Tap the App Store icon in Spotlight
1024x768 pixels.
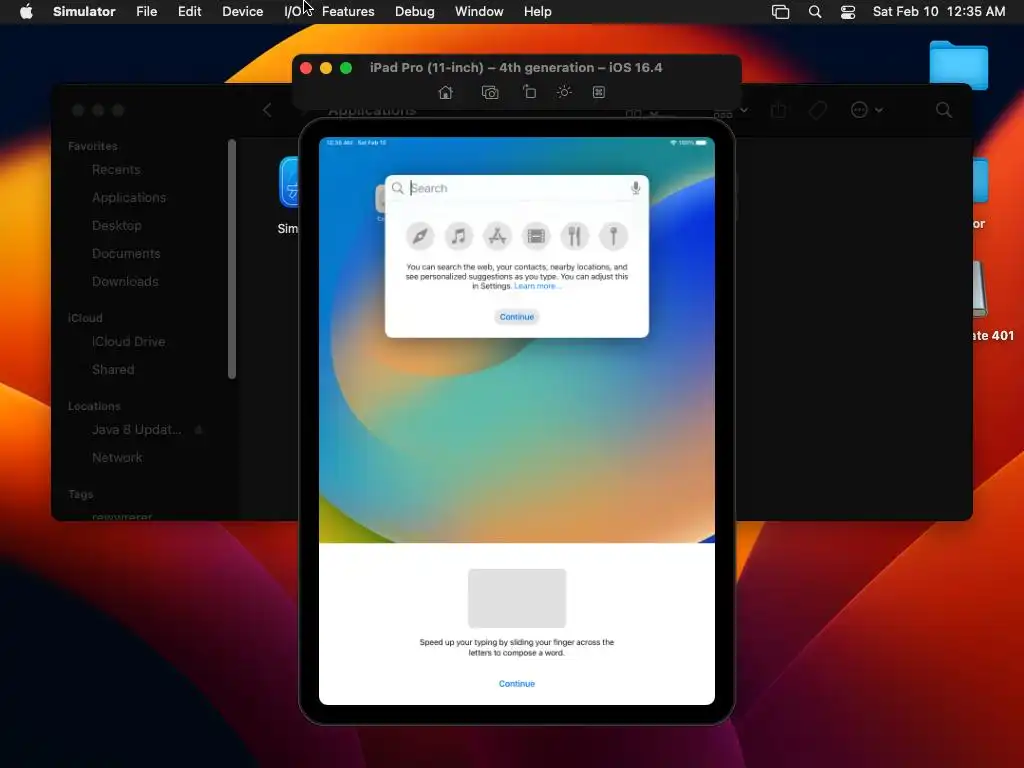point(497,236)
